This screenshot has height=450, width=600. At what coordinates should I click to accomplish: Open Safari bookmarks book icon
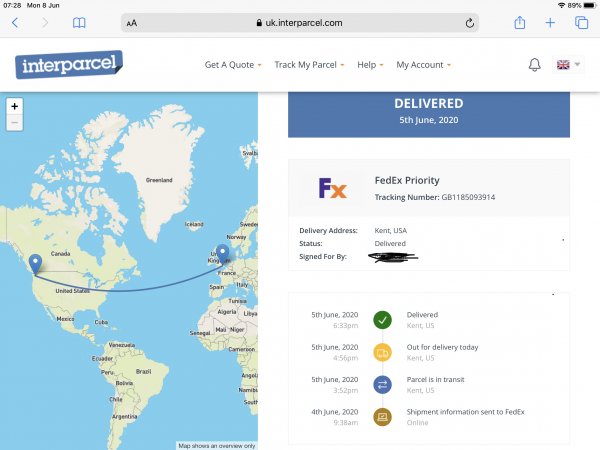tap(79, 23)
